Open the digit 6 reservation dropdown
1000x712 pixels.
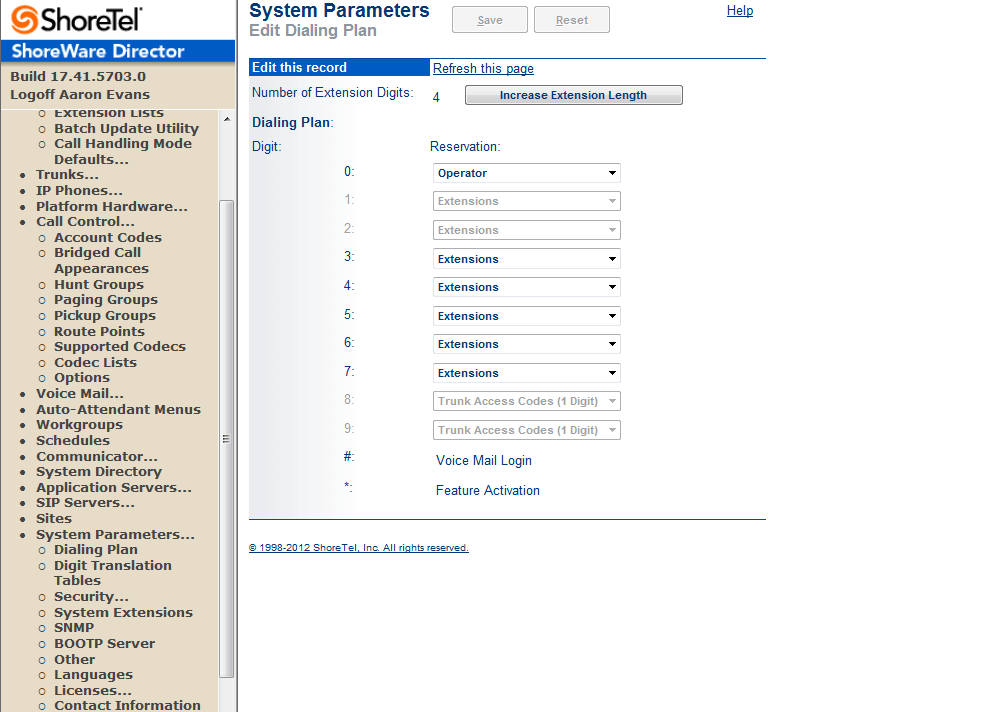527,344
